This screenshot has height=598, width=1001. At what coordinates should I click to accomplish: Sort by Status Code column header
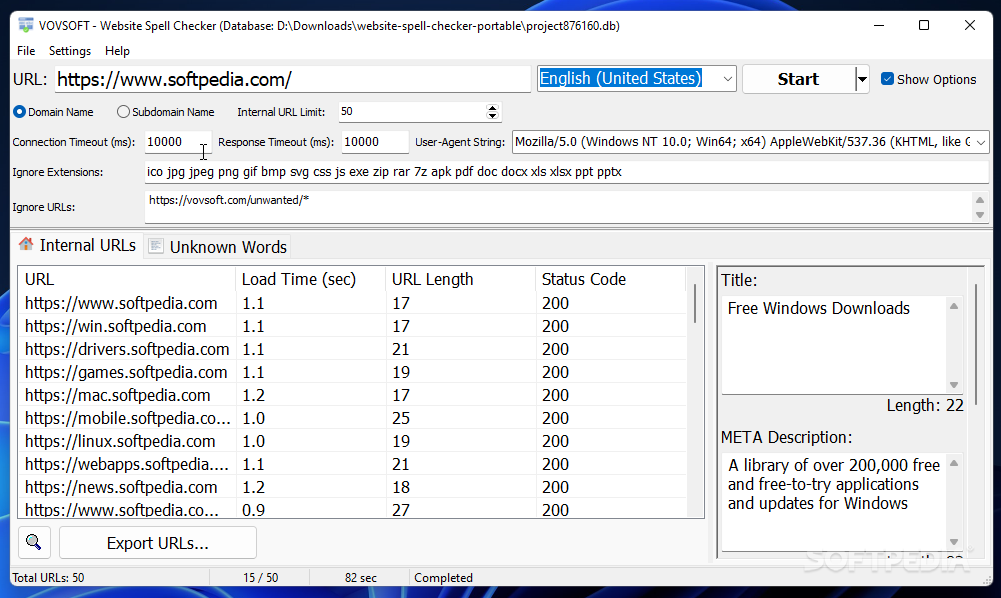610,279
